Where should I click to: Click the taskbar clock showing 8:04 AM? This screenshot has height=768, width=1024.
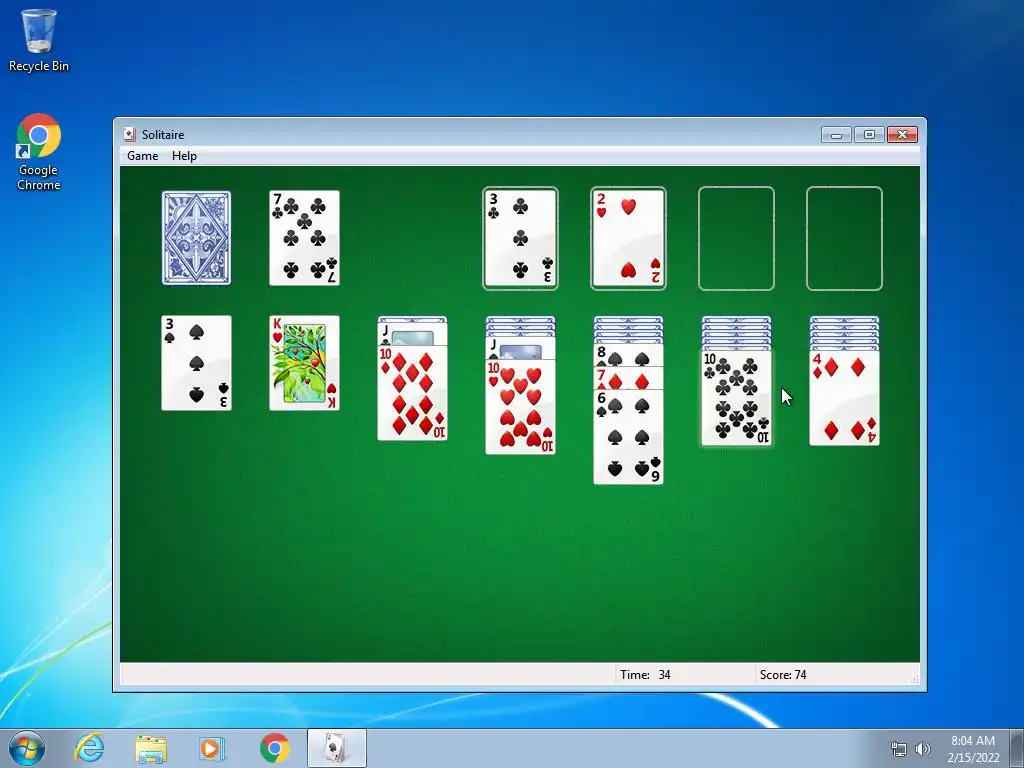[973, 749]
